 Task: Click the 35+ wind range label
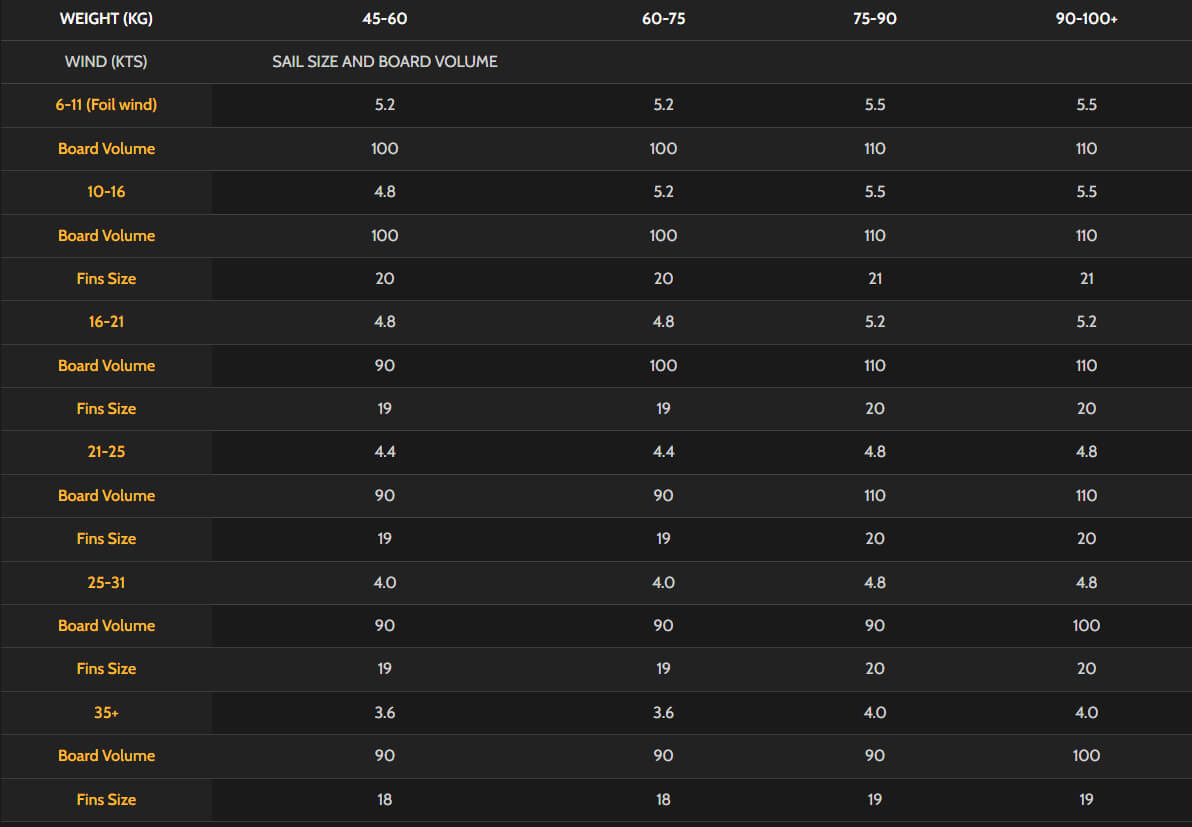[106, 713]
